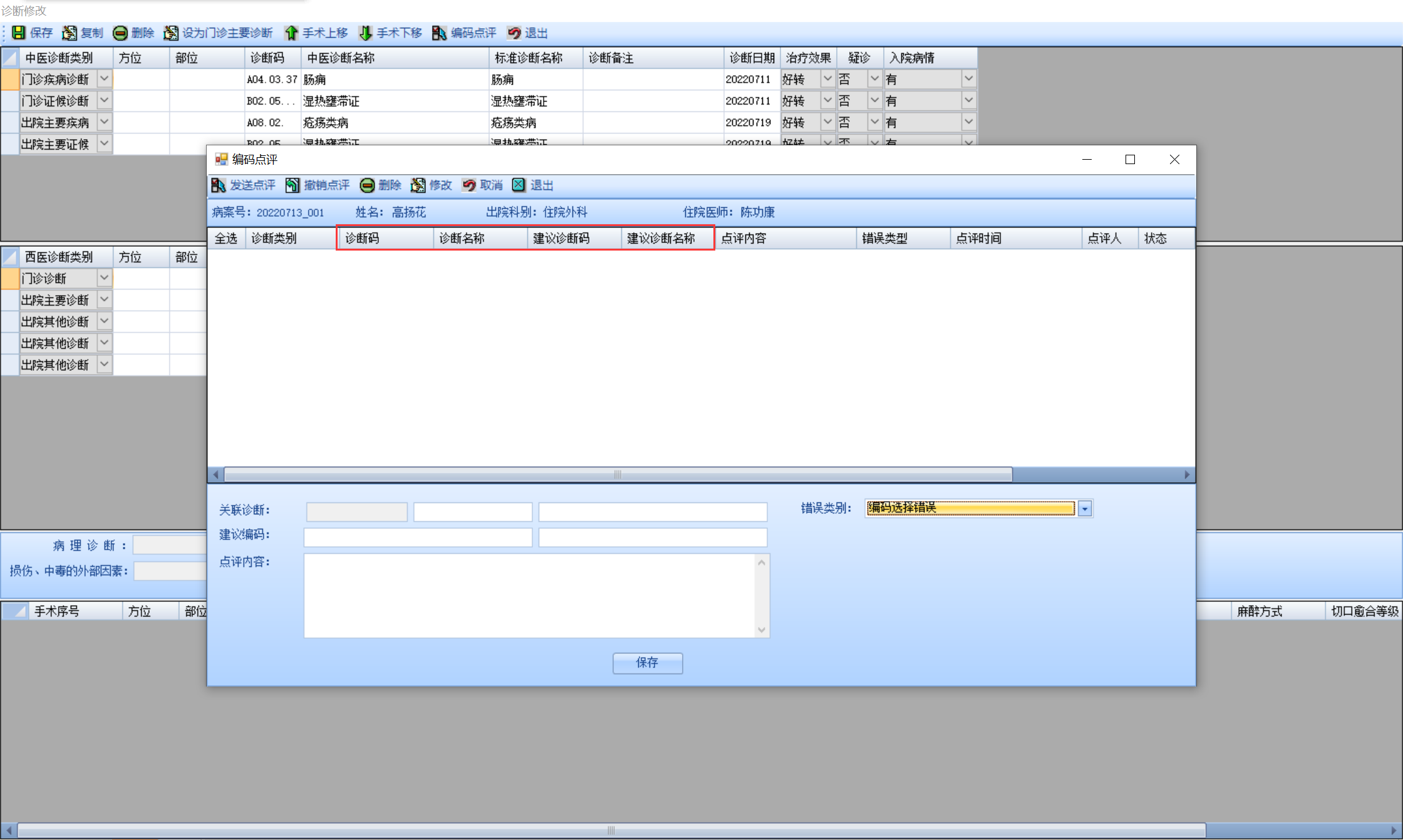Screen dimensions: 1403x840
Task: Click the 复制 copy toolbar icon
Action: (70, 33)
